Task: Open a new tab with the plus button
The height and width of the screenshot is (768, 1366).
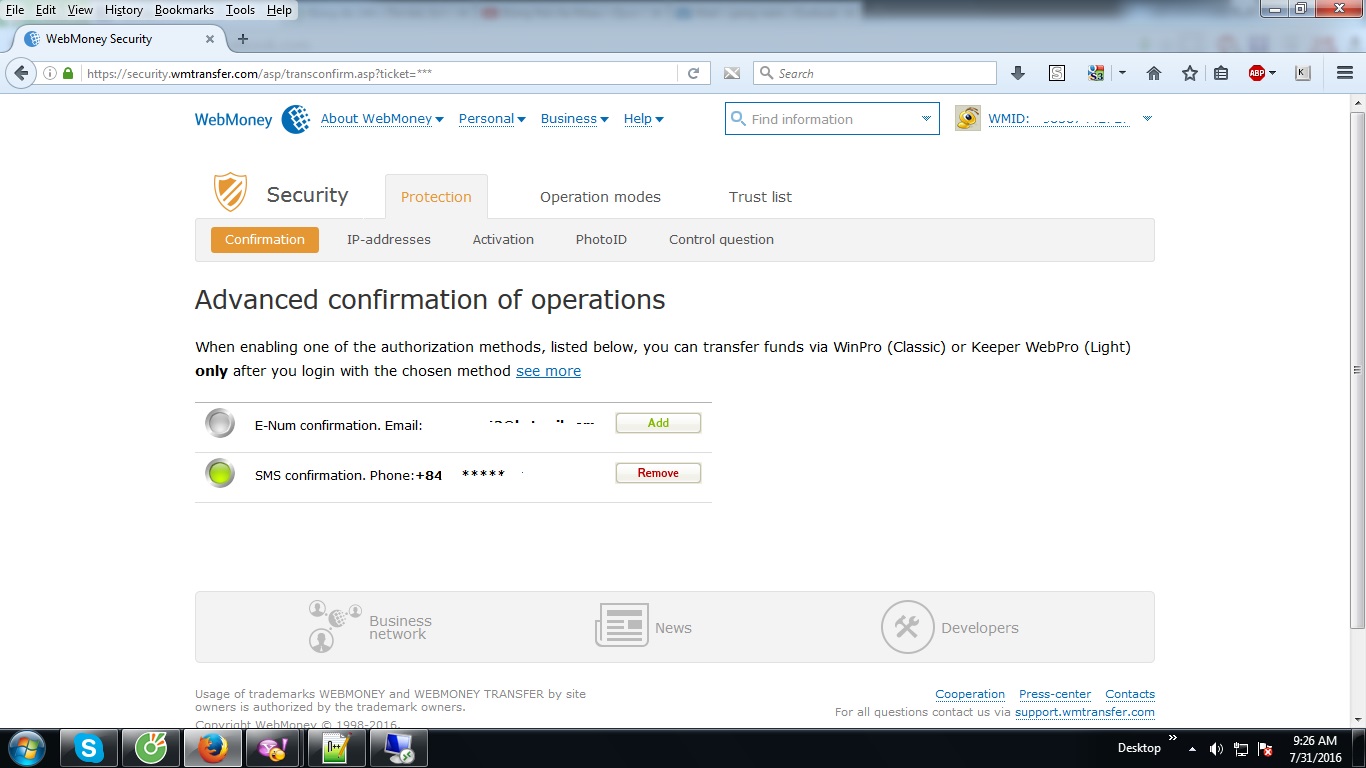Action: click(242, 39)
